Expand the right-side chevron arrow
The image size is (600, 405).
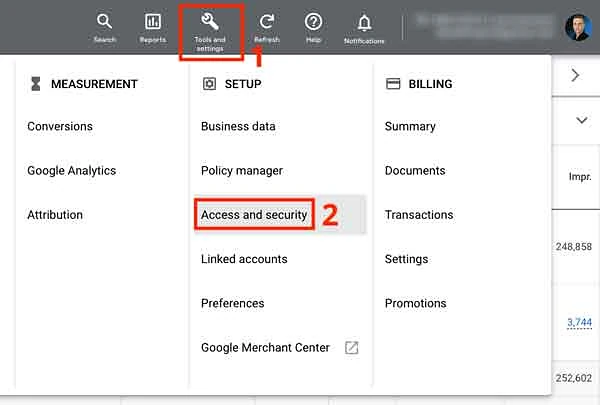coord(575,75)
